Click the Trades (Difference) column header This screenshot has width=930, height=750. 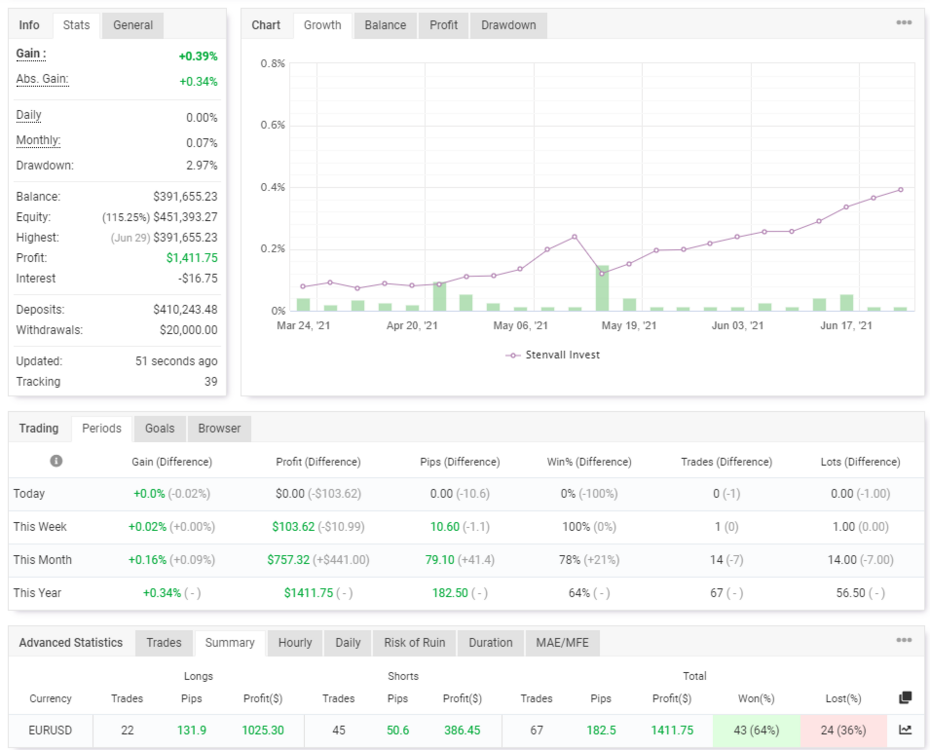(727, 462)
